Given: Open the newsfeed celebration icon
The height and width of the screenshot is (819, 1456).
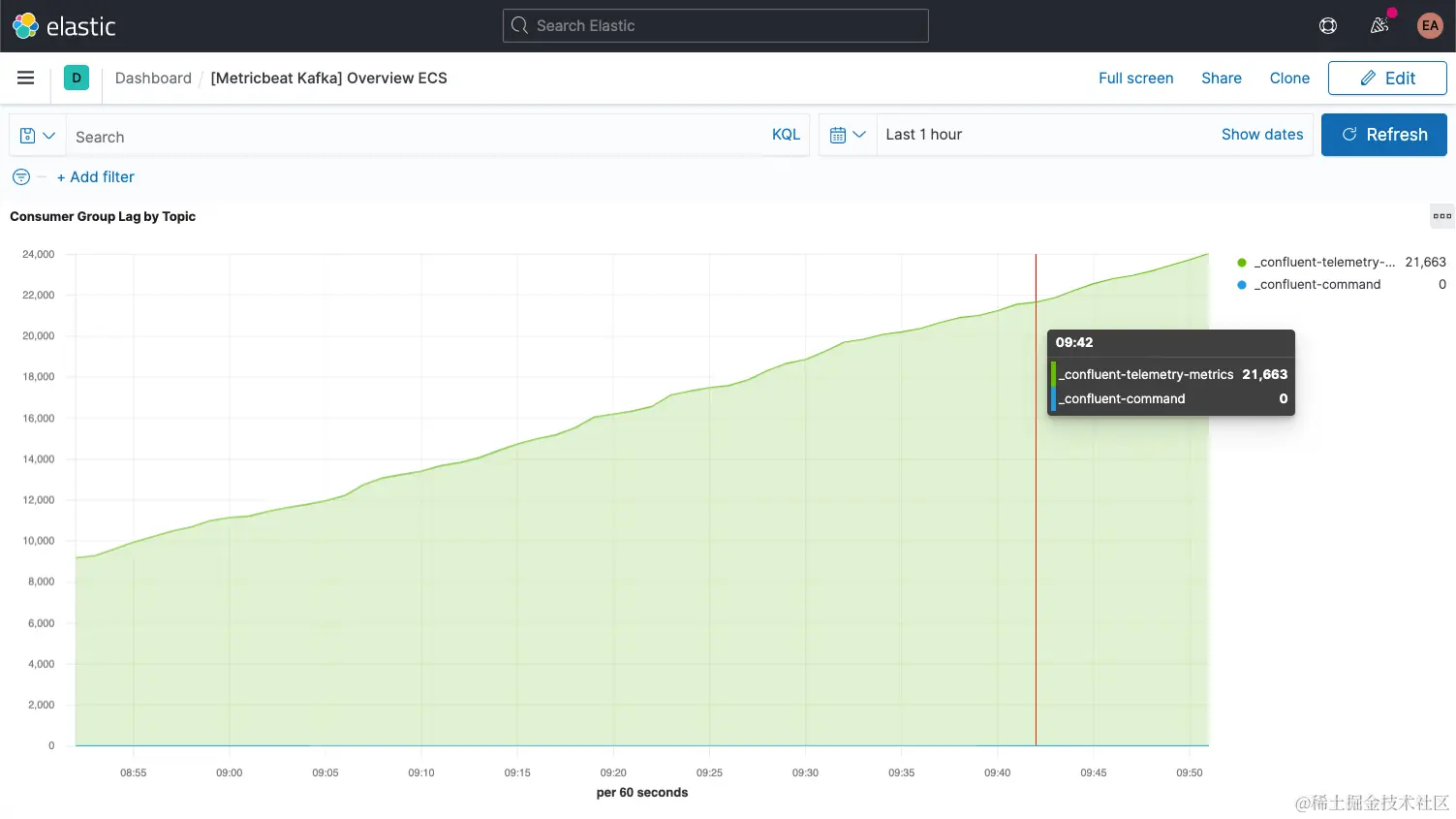Looking at the screenshot, I should pos(1379,26).
